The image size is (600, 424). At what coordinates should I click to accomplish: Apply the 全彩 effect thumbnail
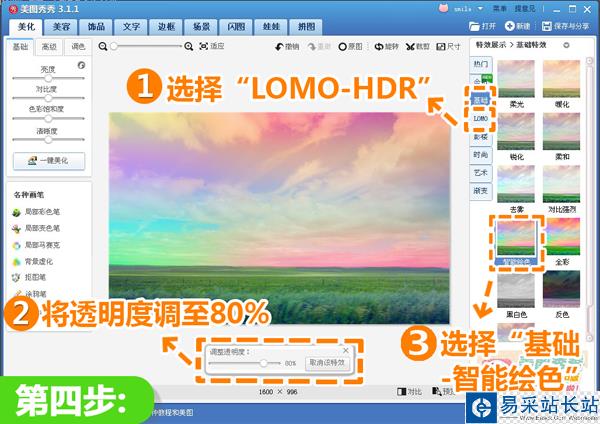click(x=563, y=236)
